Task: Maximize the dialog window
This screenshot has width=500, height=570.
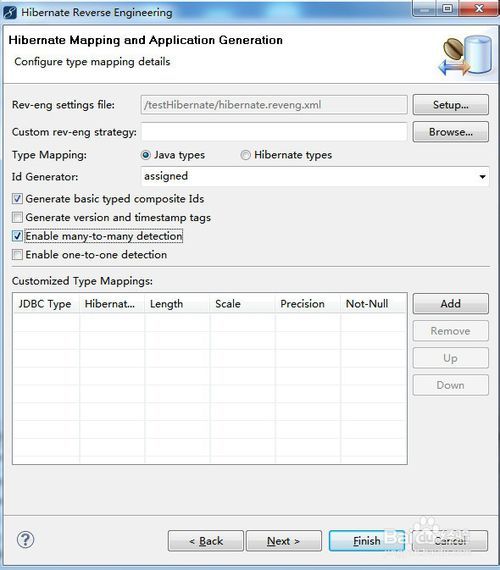Action: [x=448, y=8]
